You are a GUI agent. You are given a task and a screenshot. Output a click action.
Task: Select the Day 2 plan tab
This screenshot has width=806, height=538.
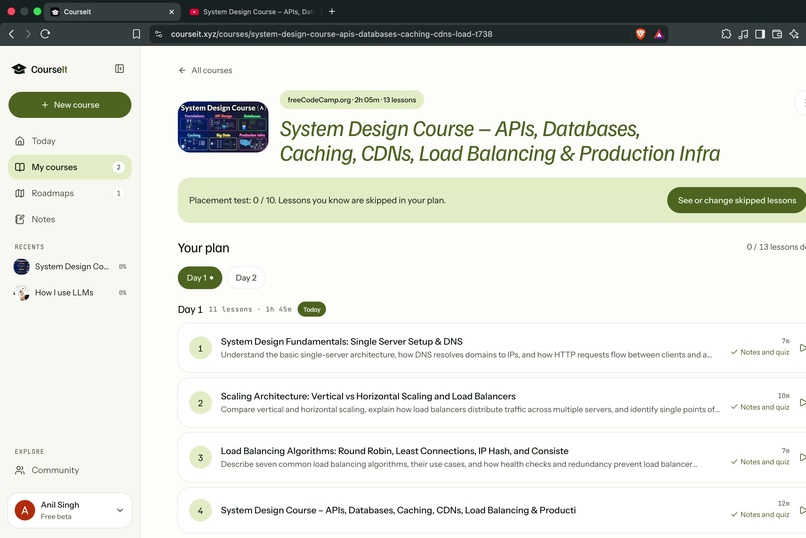(246, 278)
